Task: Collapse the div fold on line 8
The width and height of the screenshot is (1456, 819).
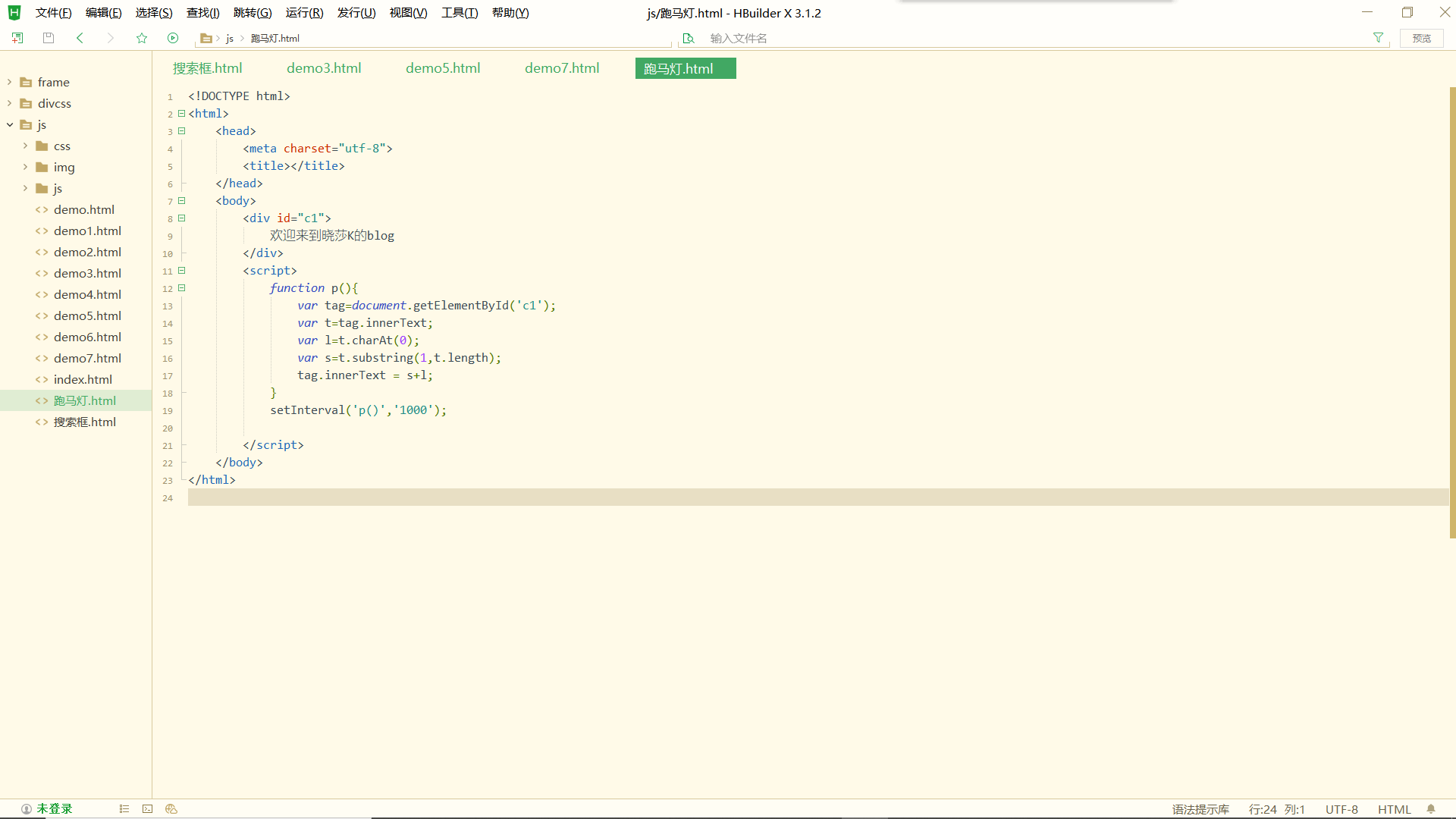Action: (181, 218)
